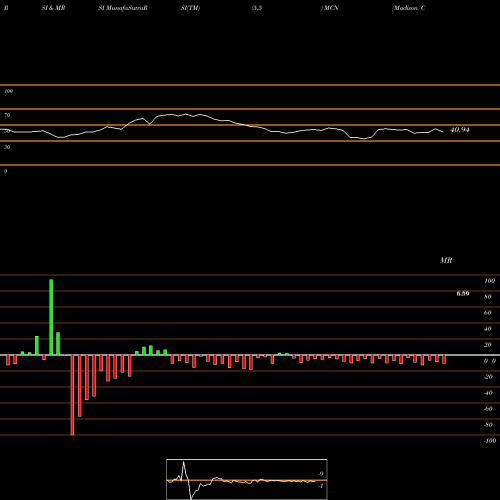Click the -100 label on MR axis
This screenshot has height=500, width=500.
click(490, 441)
